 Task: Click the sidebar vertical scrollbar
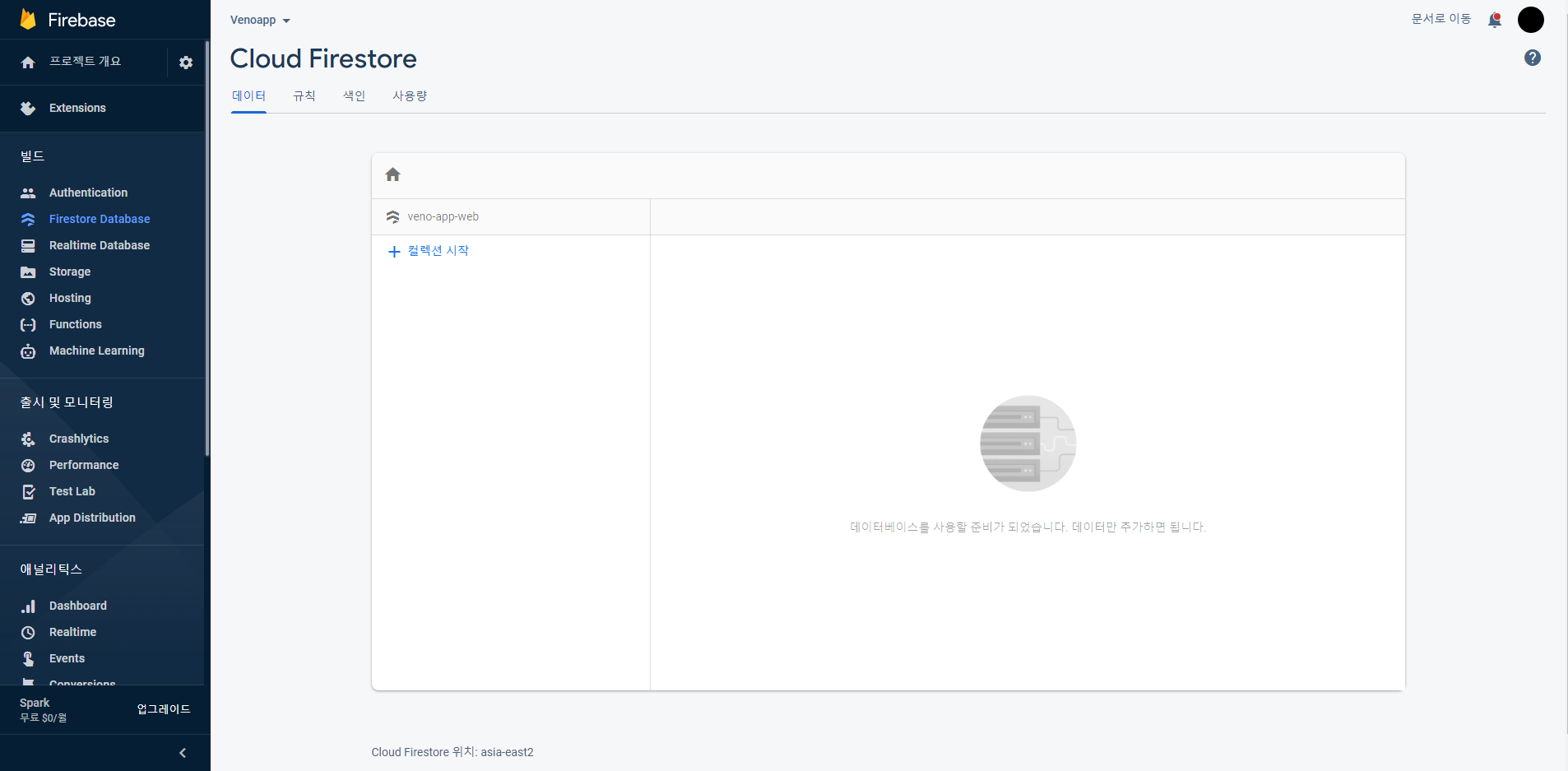(x=207, y=247)
